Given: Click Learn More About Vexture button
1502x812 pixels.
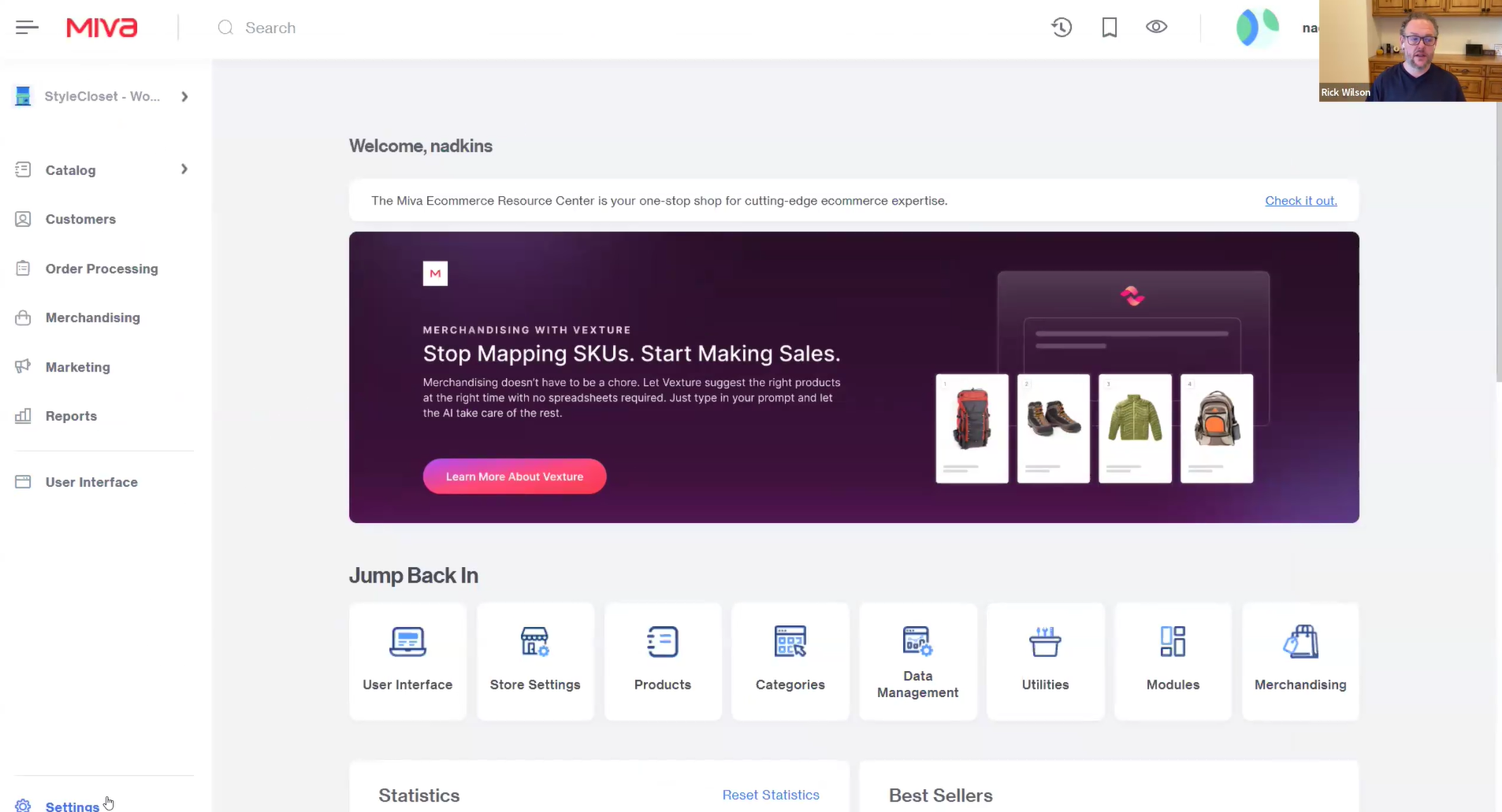Looking at the screenshot, I should 515,476.
